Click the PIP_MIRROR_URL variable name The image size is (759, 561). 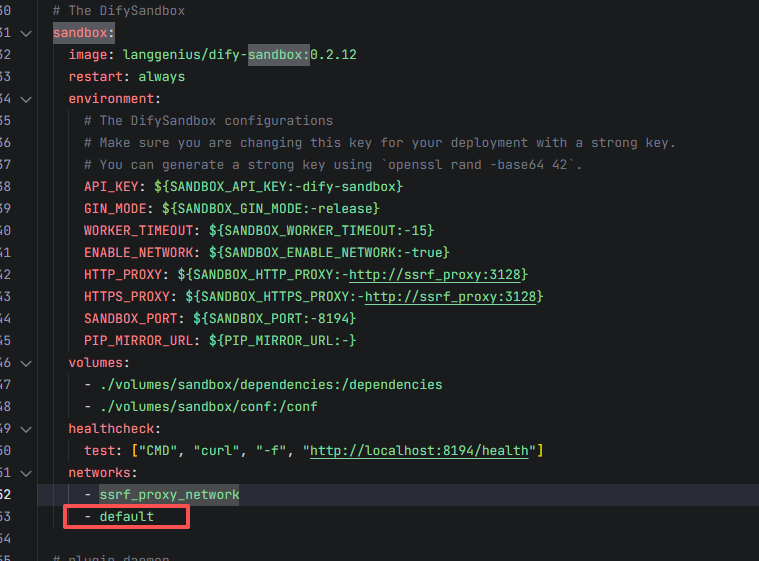[138, 340]
